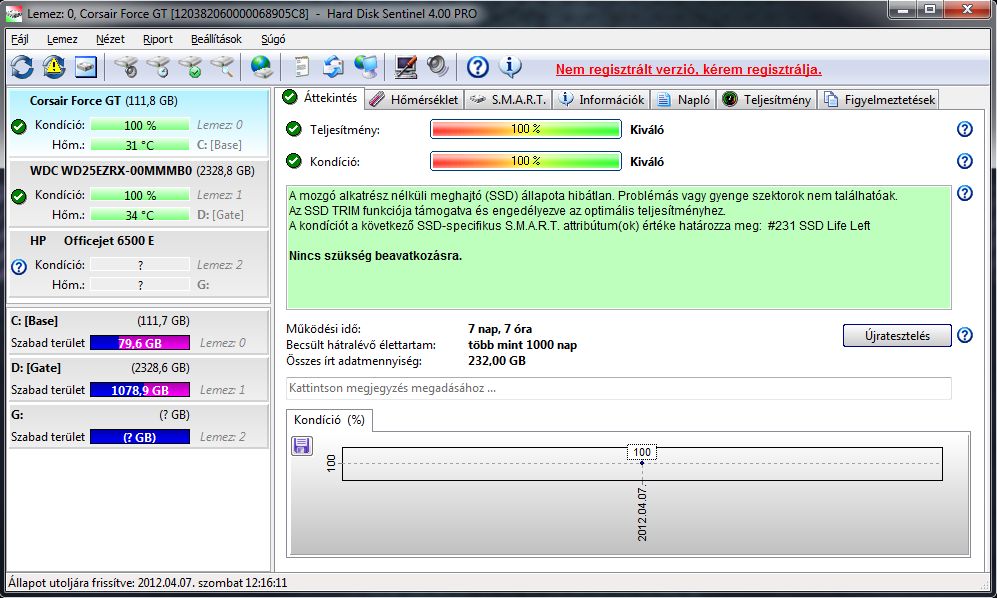Viewport: 997px width, 598px height.
Task: Click the disk with green checkmark icon
Action: click(189, 66)
